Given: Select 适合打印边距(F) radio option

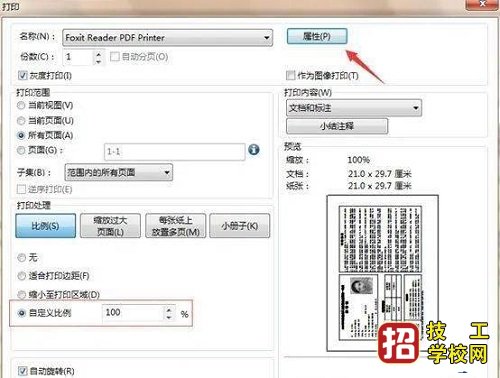Looking at the screenshot, I should click(21, 276).
